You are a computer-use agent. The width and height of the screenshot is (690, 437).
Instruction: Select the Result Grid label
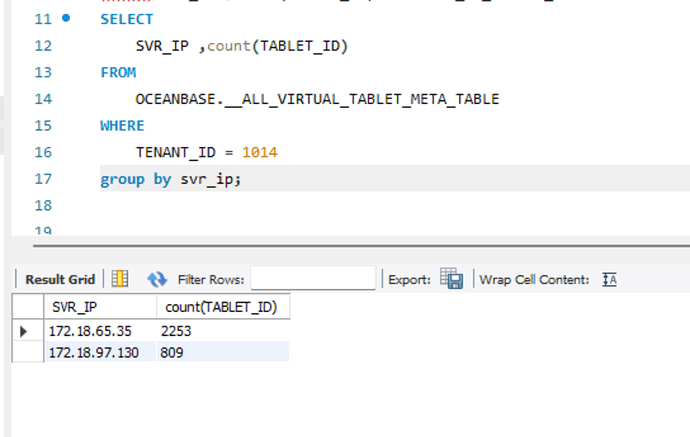pyautogui.click(x=60, y=280)
